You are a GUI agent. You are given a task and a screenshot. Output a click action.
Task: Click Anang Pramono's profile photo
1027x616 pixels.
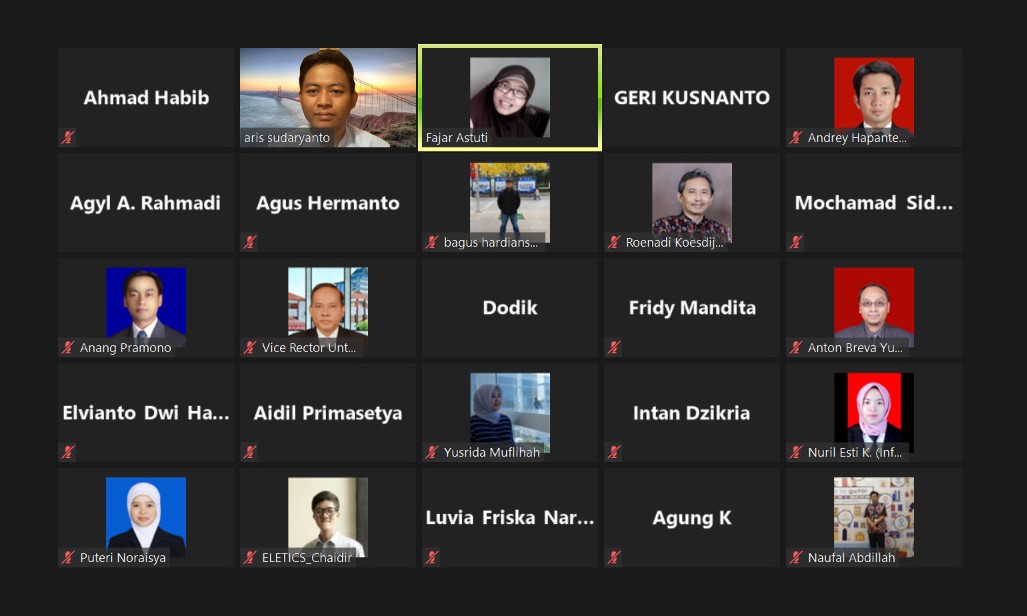145,305
